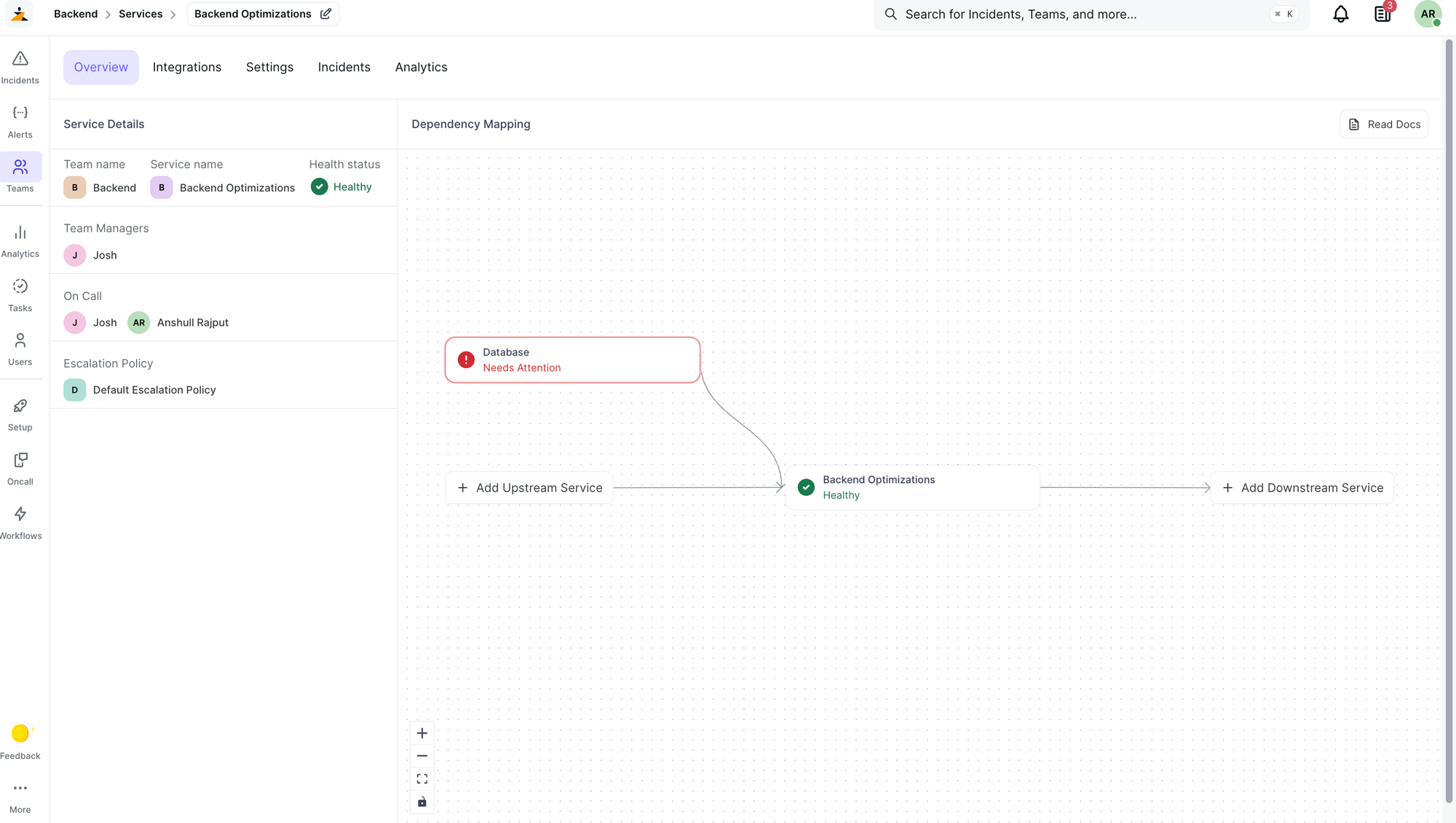Open the More options menu
The height and width of the screenshot is (823, 1456).
pyautogui.click(x=20, y=797)
